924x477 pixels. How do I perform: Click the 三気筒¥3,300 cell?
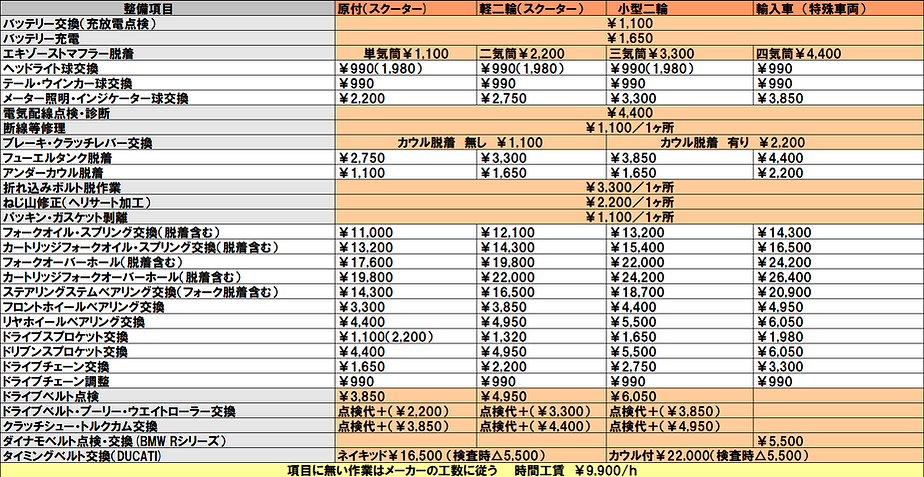coord(680,54)
